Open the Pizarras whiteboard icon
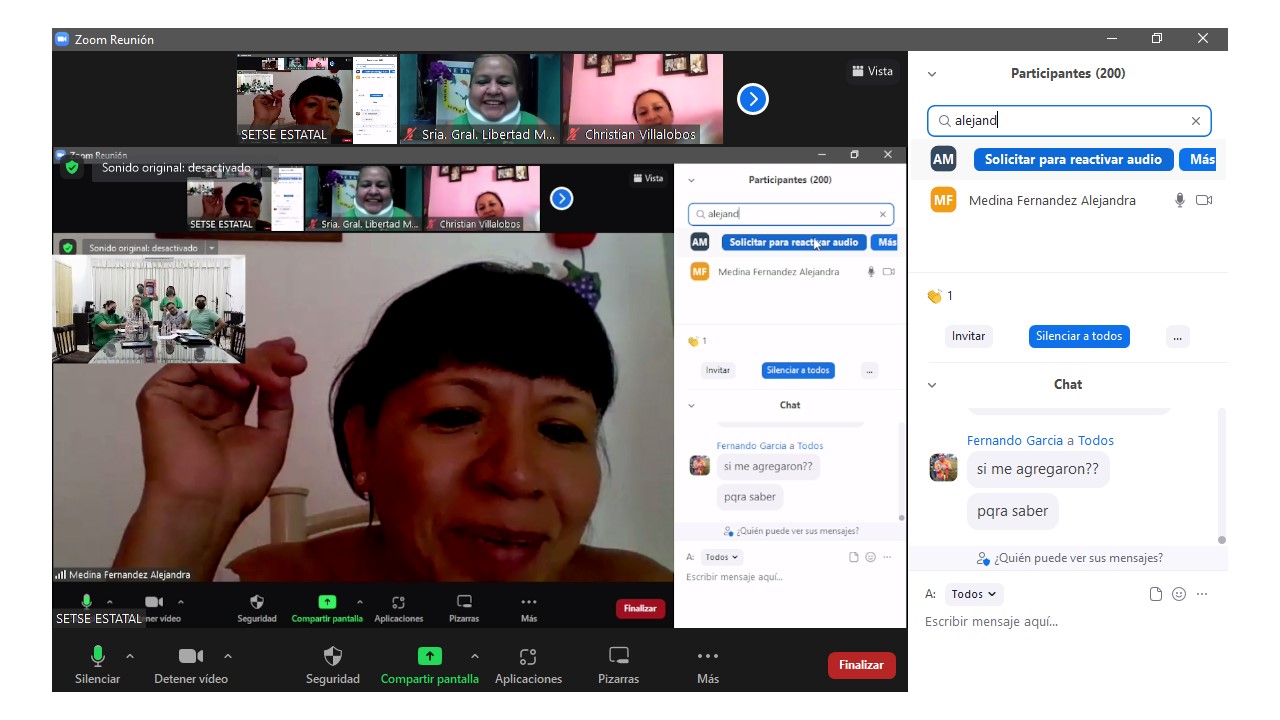Viewport: 1280px width, 720px height. coord(618,656)
